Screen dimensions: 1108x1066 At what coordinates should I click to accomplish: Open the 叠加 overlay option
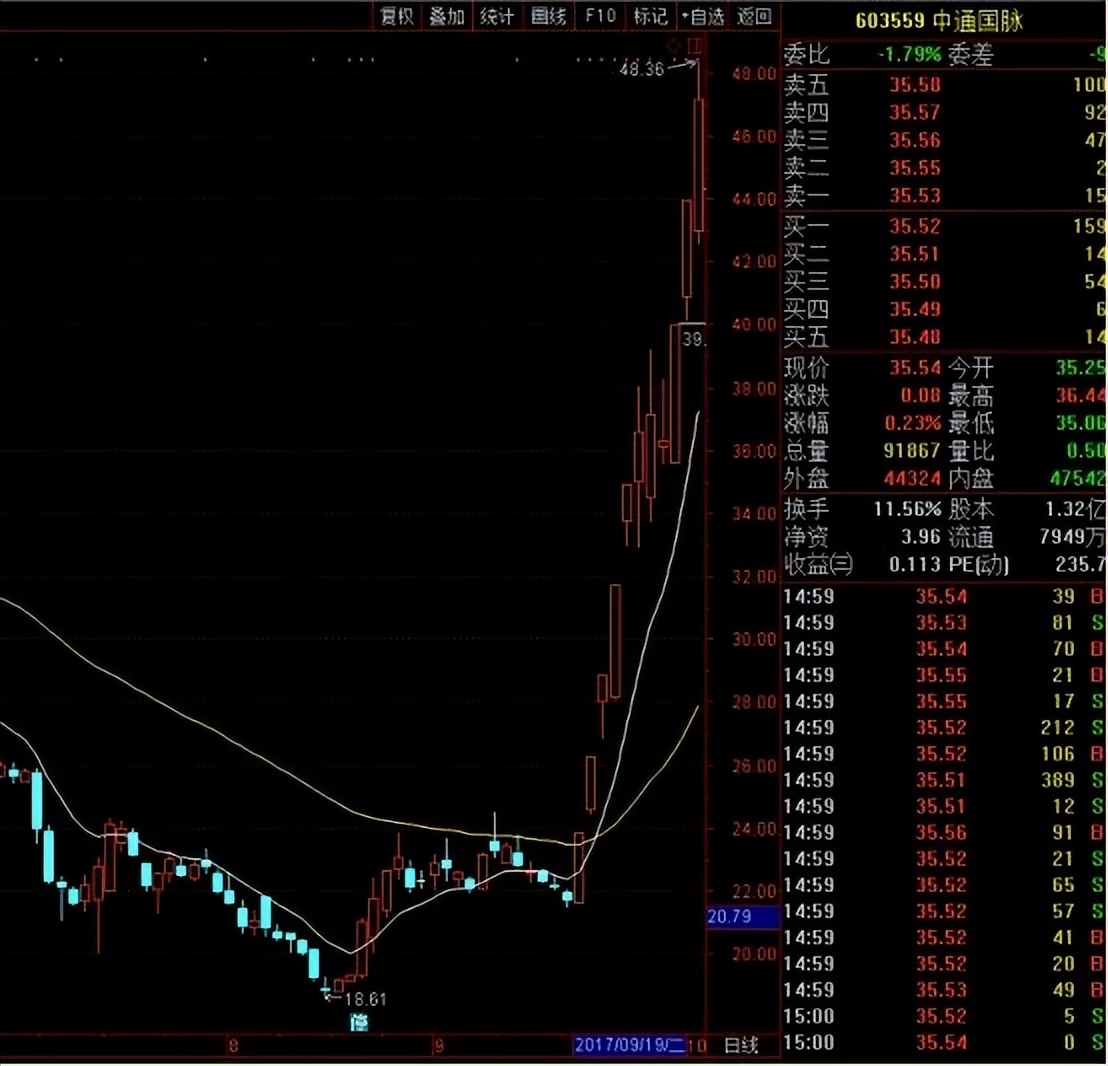[x=447, y=16]
